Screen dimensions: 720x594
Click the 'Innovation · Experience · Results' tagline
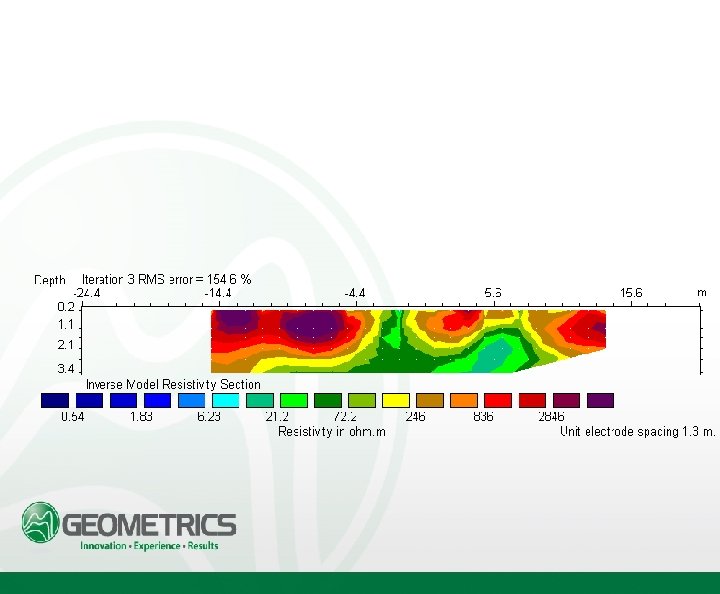click(149, 546)
